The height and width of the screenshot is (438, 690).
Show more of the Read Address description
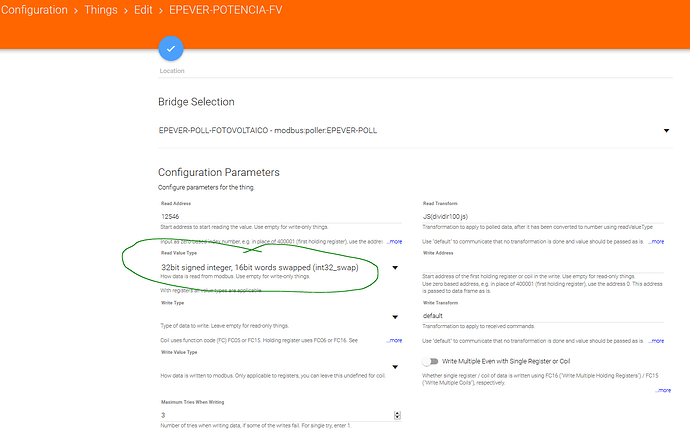(x=392, y=242)
